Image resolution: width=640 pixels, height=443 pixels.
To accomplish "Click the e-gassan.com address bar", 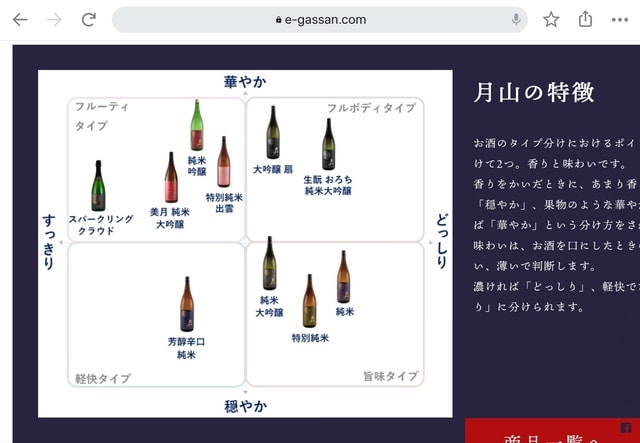I will tap(320, 20).
